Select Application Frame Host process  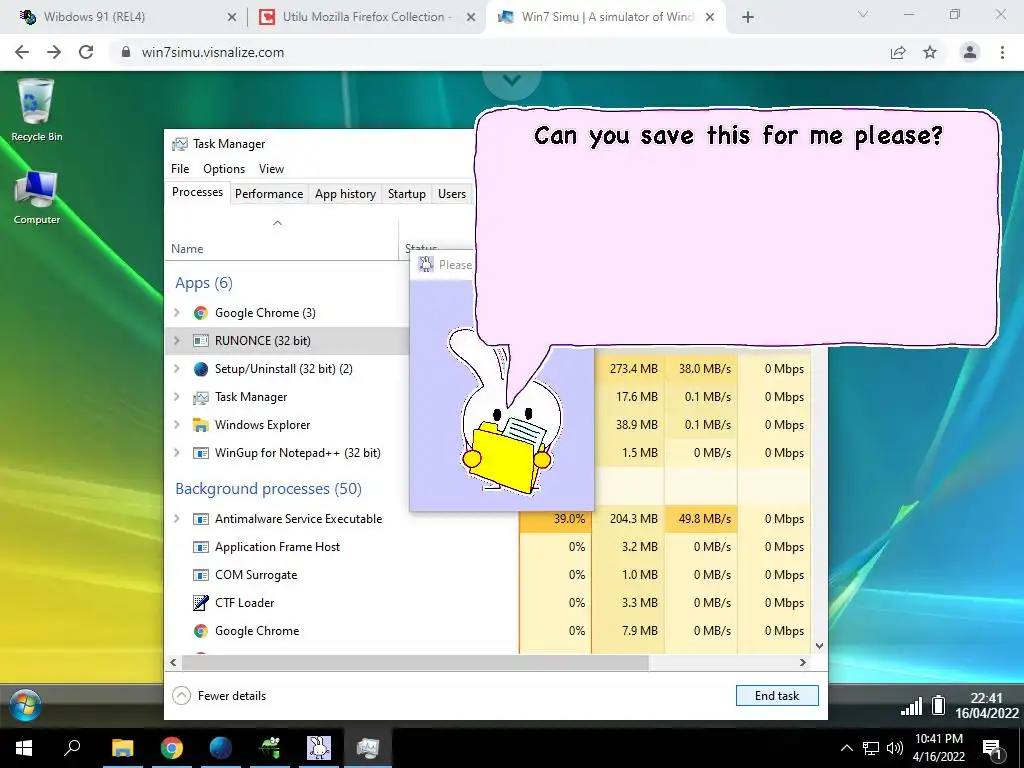(x=488, y=547)
